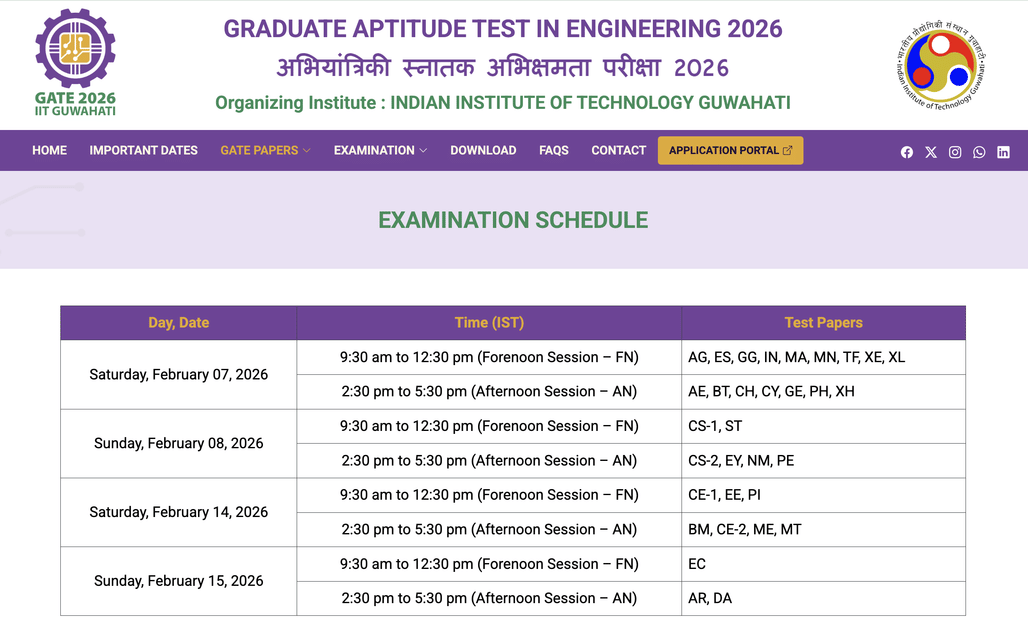Open the Facebook icon in the navbar
This screenshot has height=639, width=1028.
click(x=907, y=152)
